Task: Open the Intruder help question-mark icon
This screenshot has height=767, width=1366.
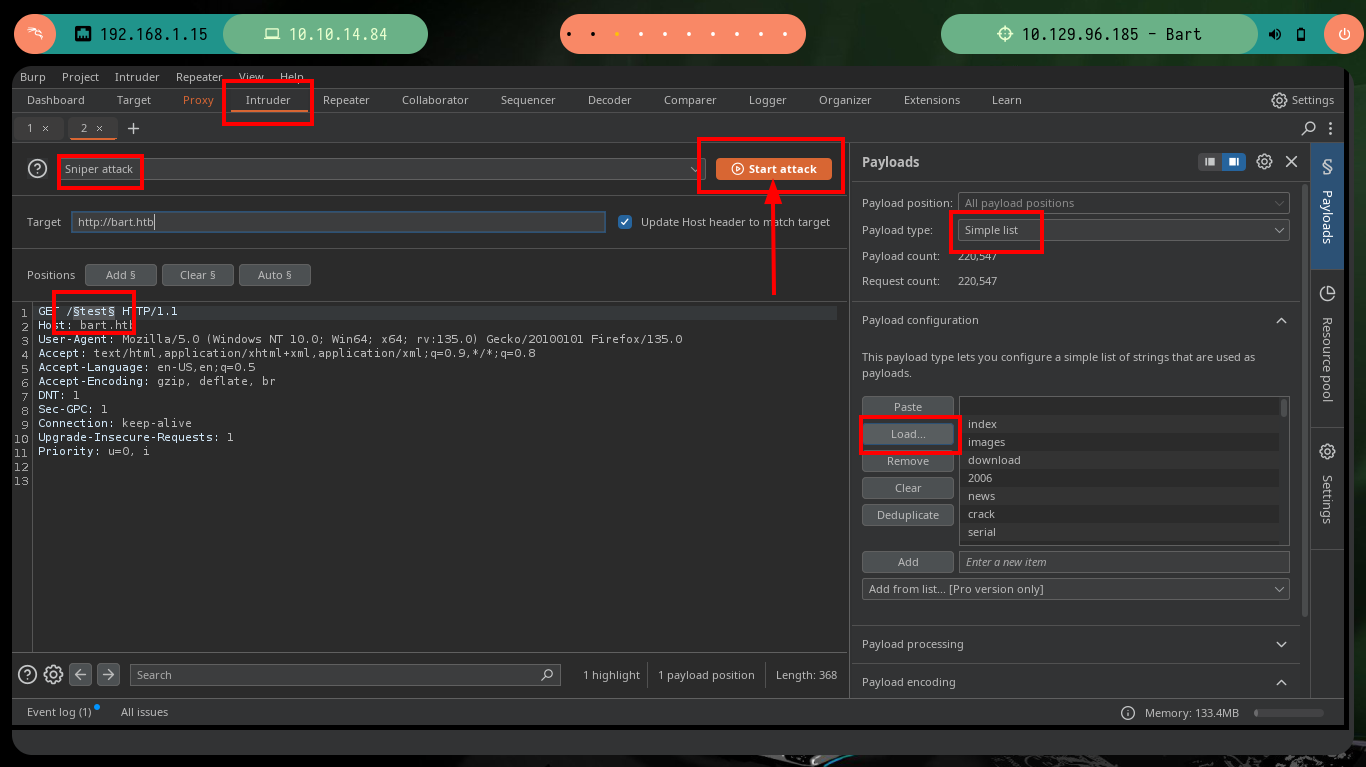Action: [x=37, y=169]
